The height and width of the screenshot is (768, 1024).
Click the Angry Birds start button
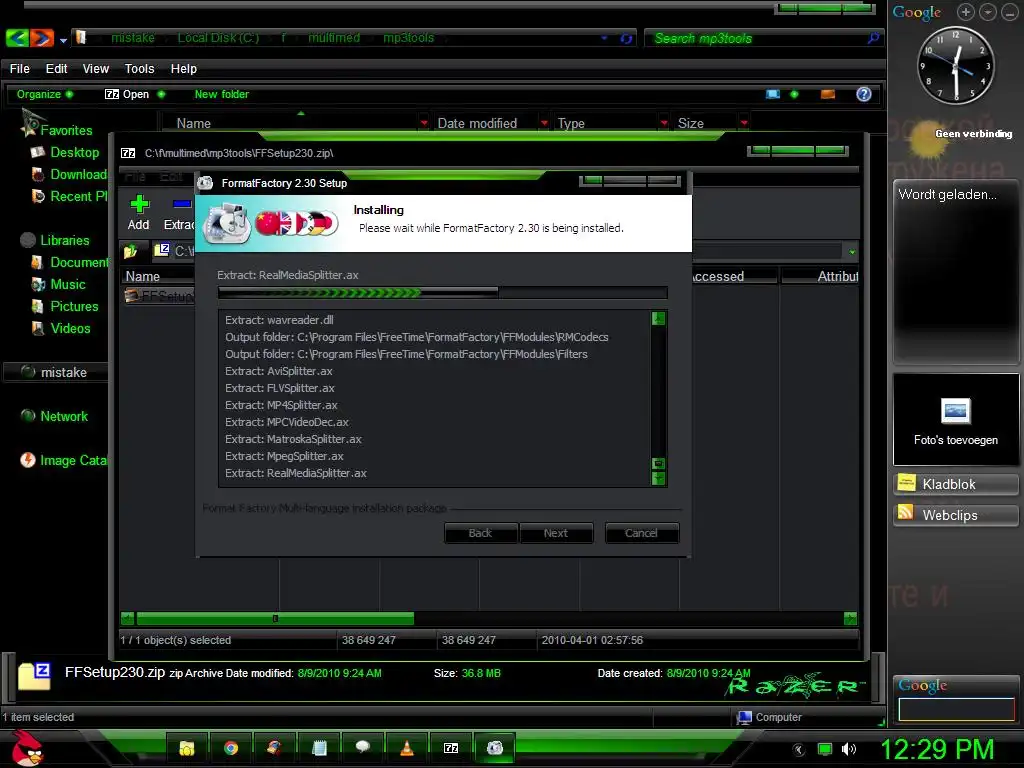click(27, 747)
